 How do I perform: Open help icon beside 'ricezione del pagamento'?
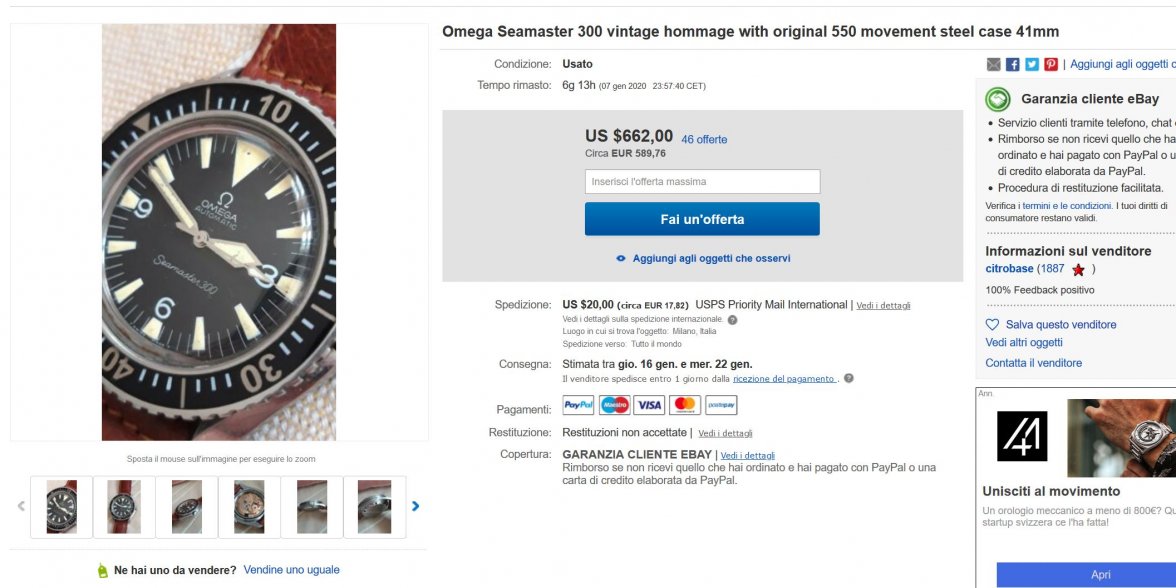[848, 379]
